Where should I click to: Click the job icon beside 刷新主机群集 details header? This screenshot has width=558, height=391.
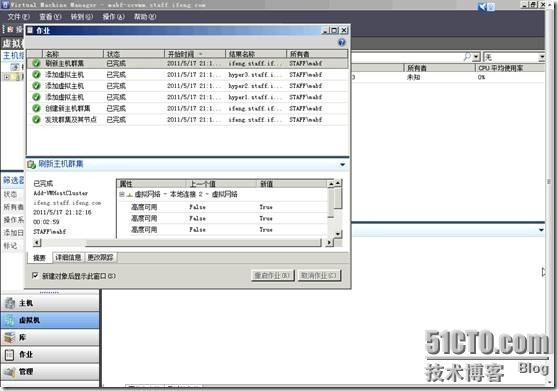[x=32, y=164]
